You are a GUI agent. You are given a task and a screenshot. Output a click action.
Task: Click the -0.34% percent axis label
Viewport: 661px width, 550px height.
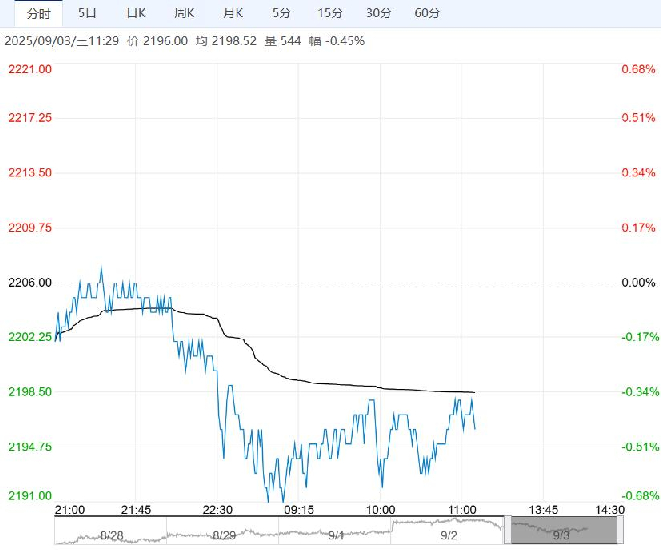640,392
